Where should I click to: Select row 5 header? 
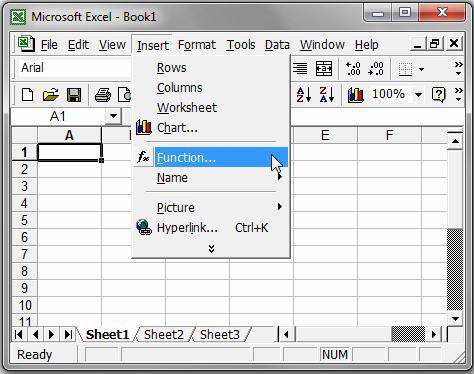24,220
